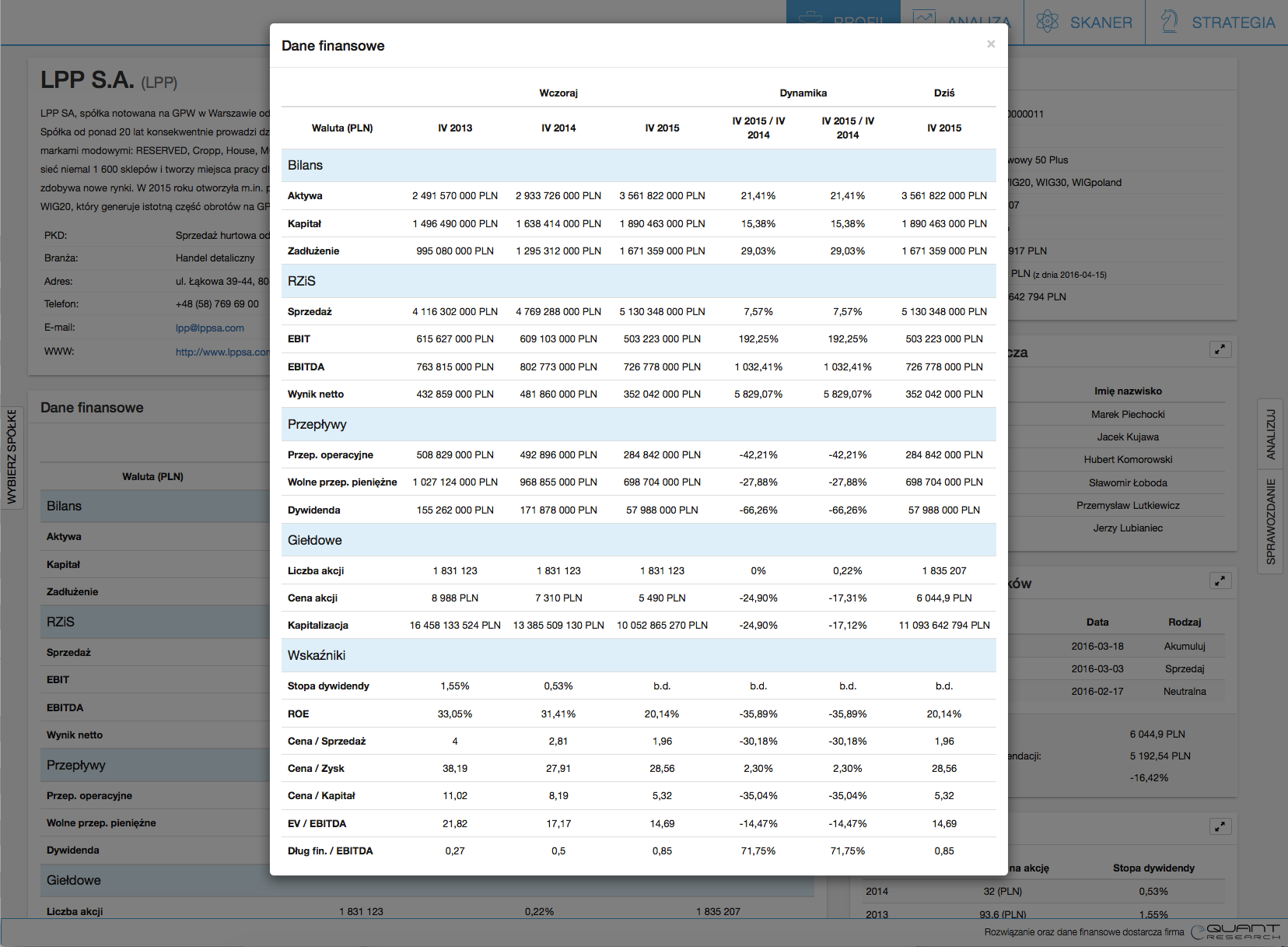Open the SPRAWOZDANIE side tab
Screen dimensions: 1288x947
point(1270,521)
